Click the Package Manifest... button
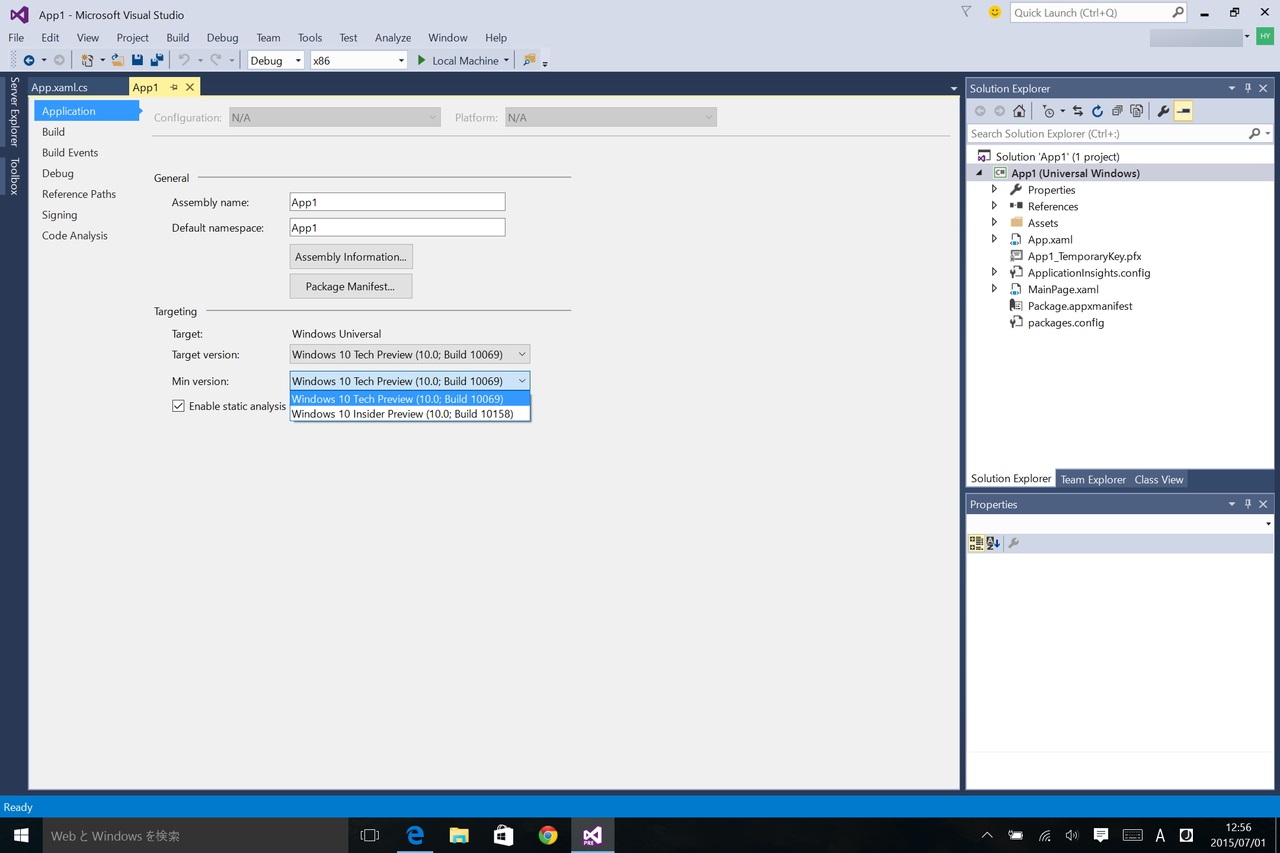Screen dimensions: 1280x853 click(351, 287)
